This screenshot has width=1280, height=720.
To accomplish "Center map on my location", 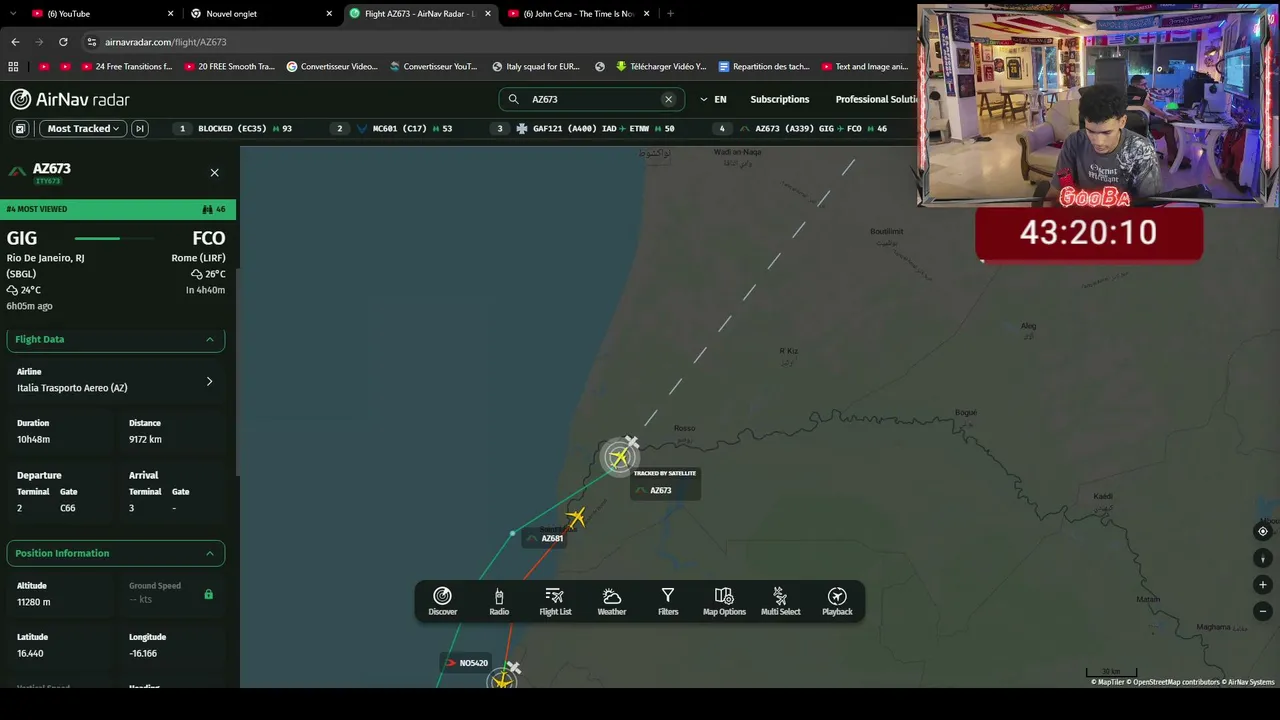I will (x=1263, y=532).
